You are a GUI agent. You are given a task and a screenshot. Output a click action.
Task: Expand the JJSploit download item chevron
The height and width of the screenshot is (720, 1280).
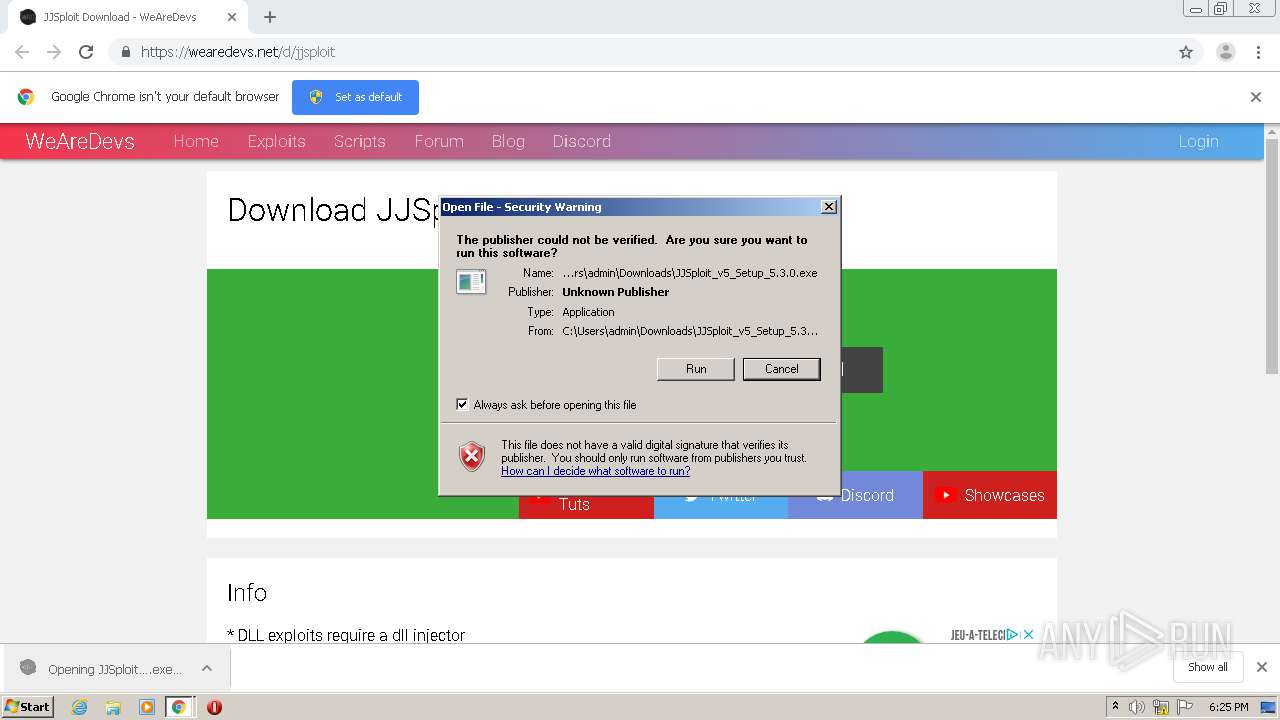206,668
